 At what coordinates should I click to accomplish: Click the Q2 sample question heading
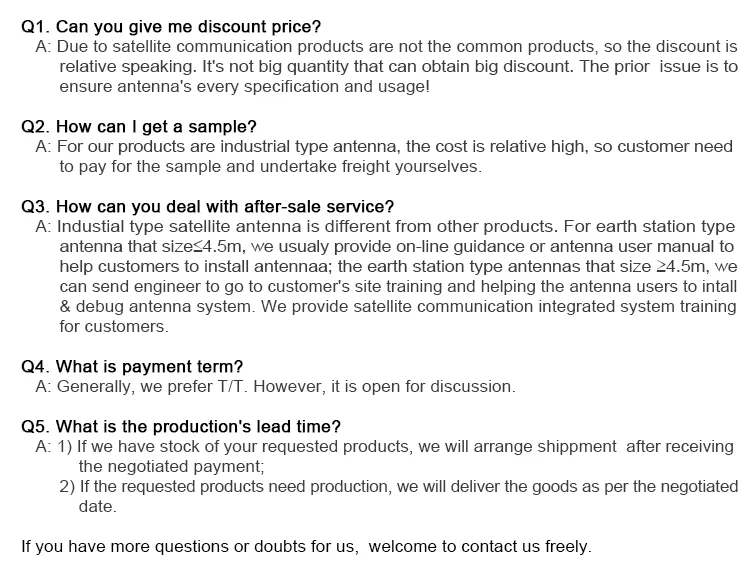(138, 127)
